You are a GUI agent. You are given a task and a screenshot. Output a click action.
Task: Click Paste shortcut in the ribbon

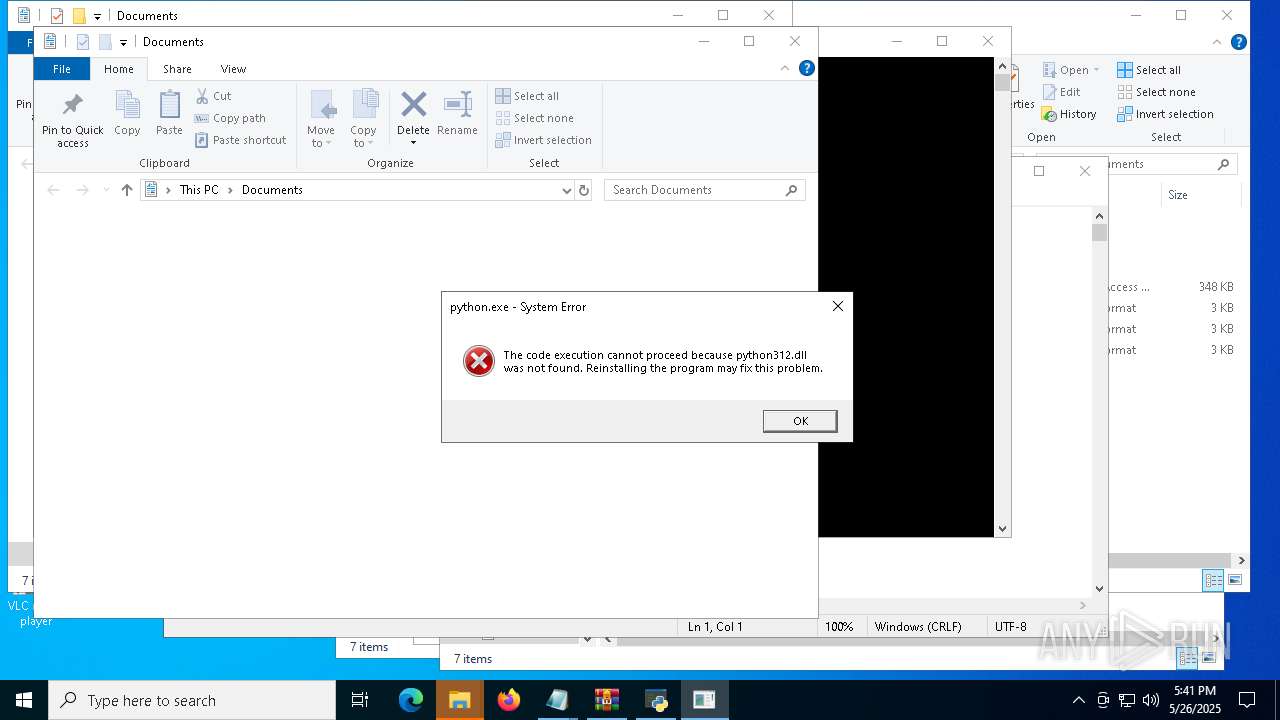pyautogui.click(x=241, y=140)
